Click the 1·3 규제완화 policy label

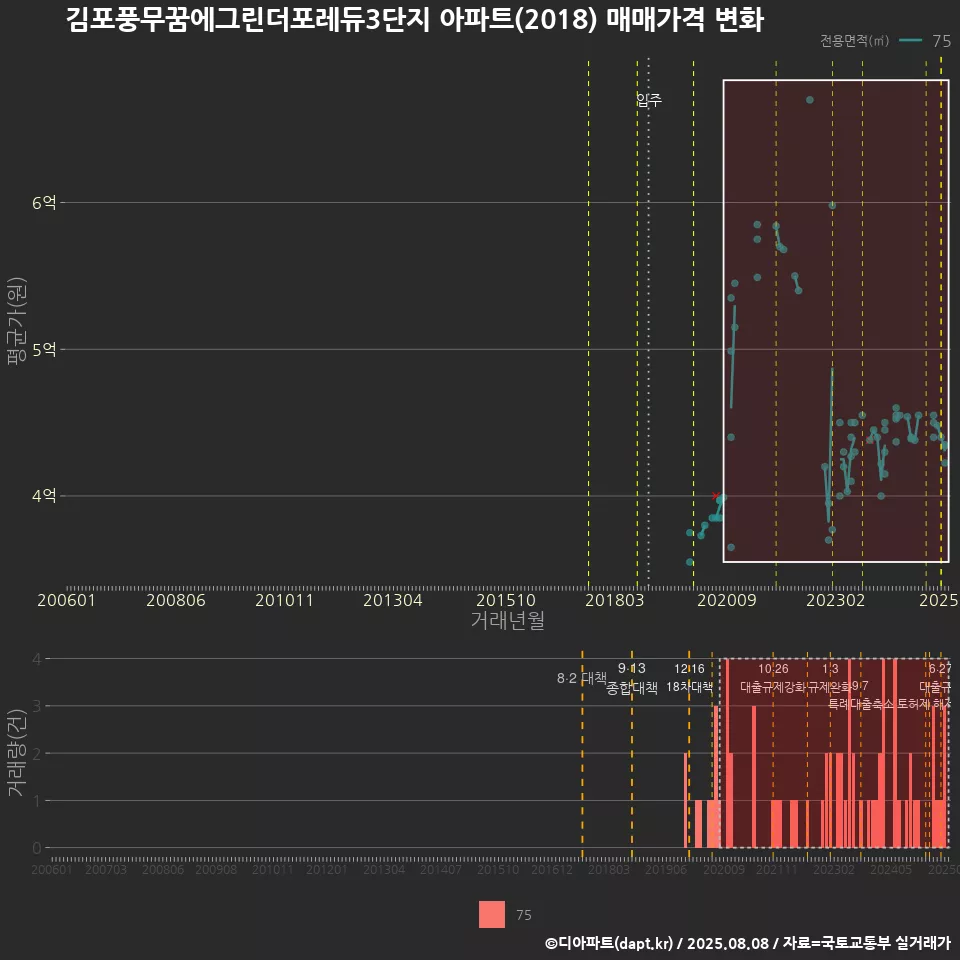click(830, 678)
